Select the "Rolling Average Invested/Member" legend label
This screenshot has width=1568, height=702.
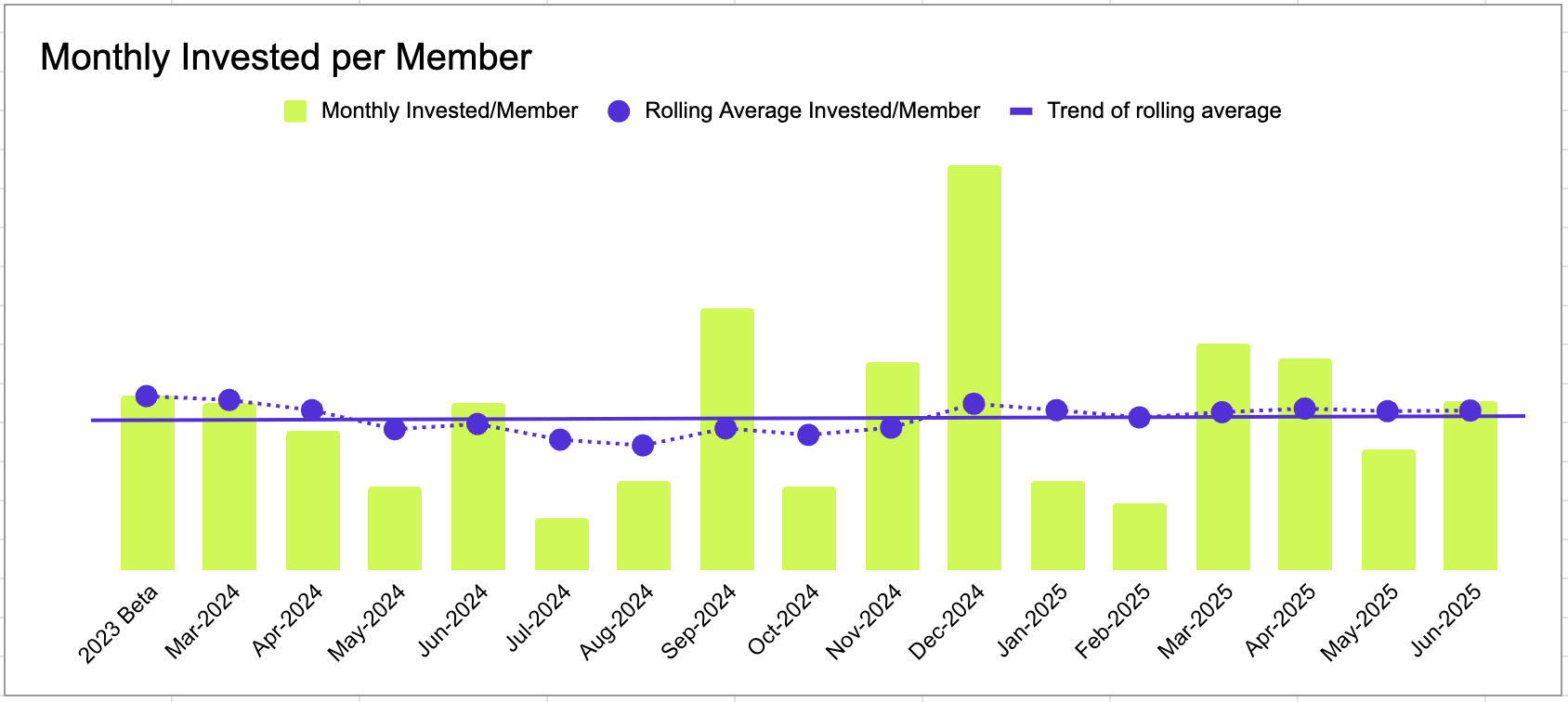(812, 111)
